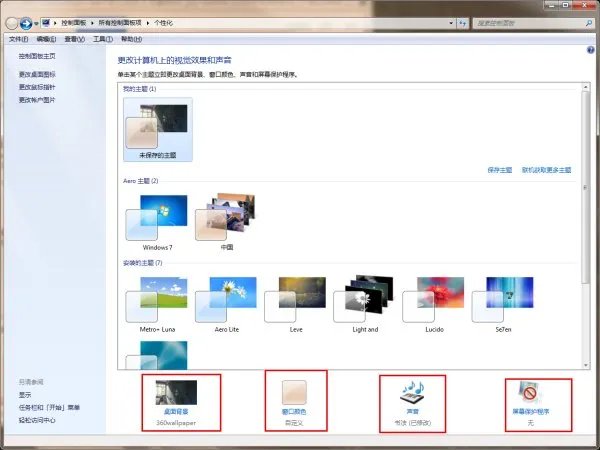The image size is (600, 450).
Task: Click the 声音 music notes icon
Action: [412, 393]
